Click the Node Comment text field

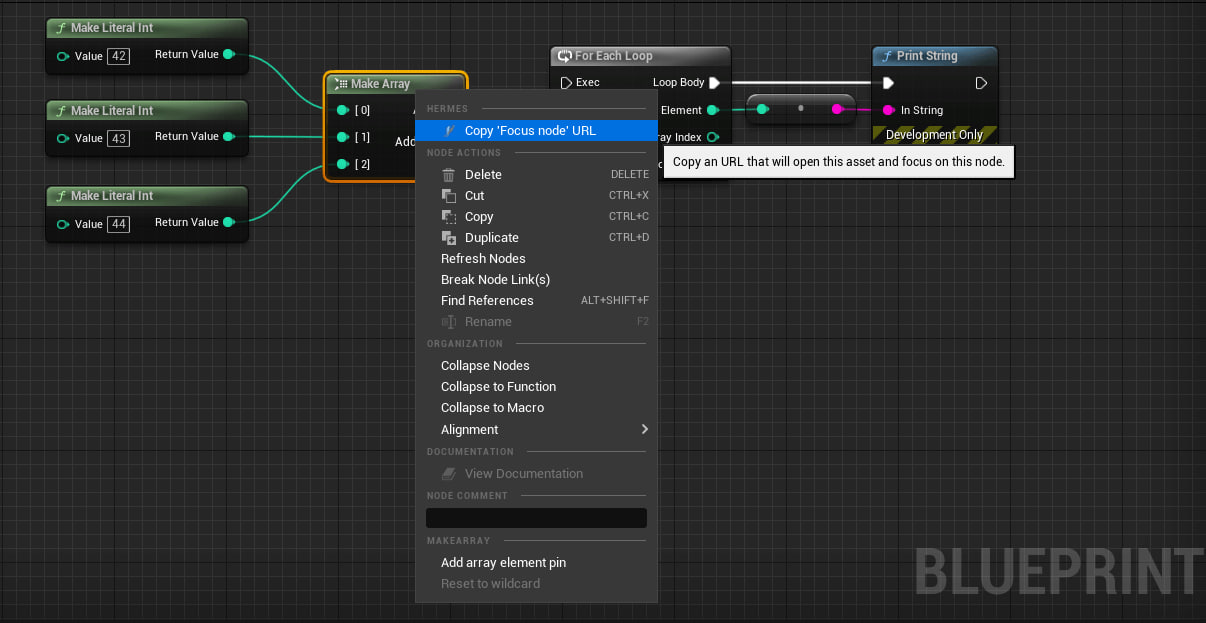point(536,518)
